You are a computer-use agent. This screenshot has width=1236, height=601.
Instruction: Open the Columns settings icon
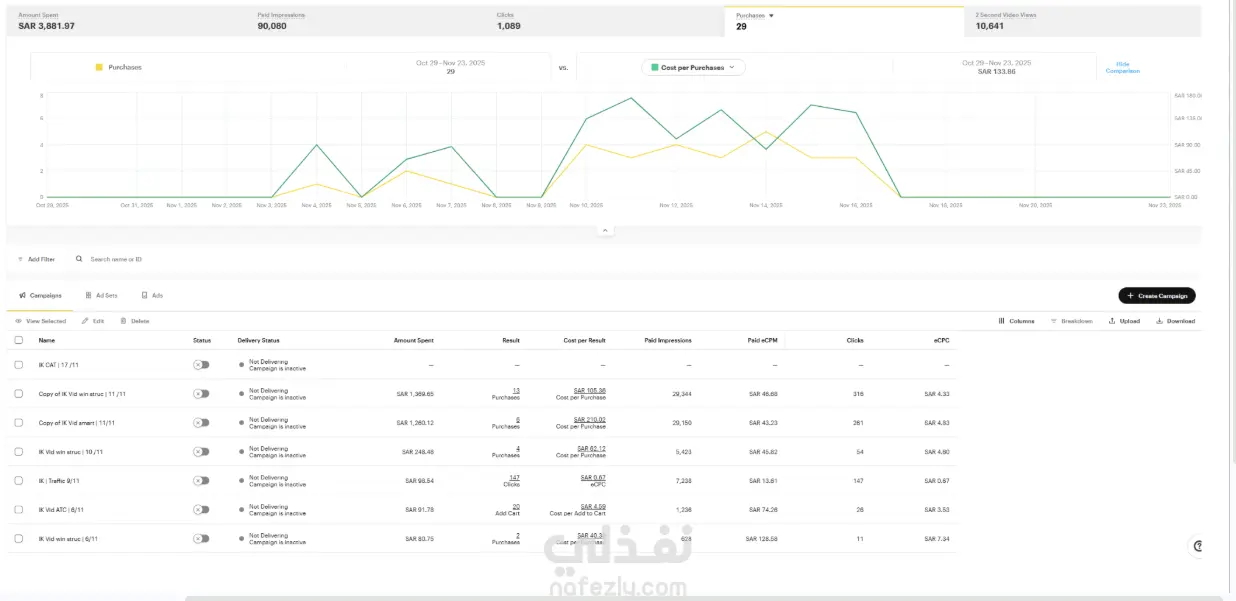(x=1002, y=321)
